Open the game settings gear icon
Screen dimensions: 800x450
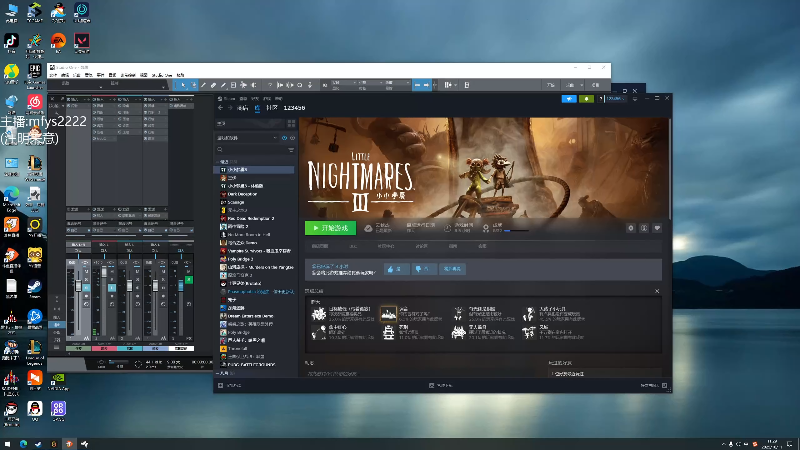coord(631,228)
